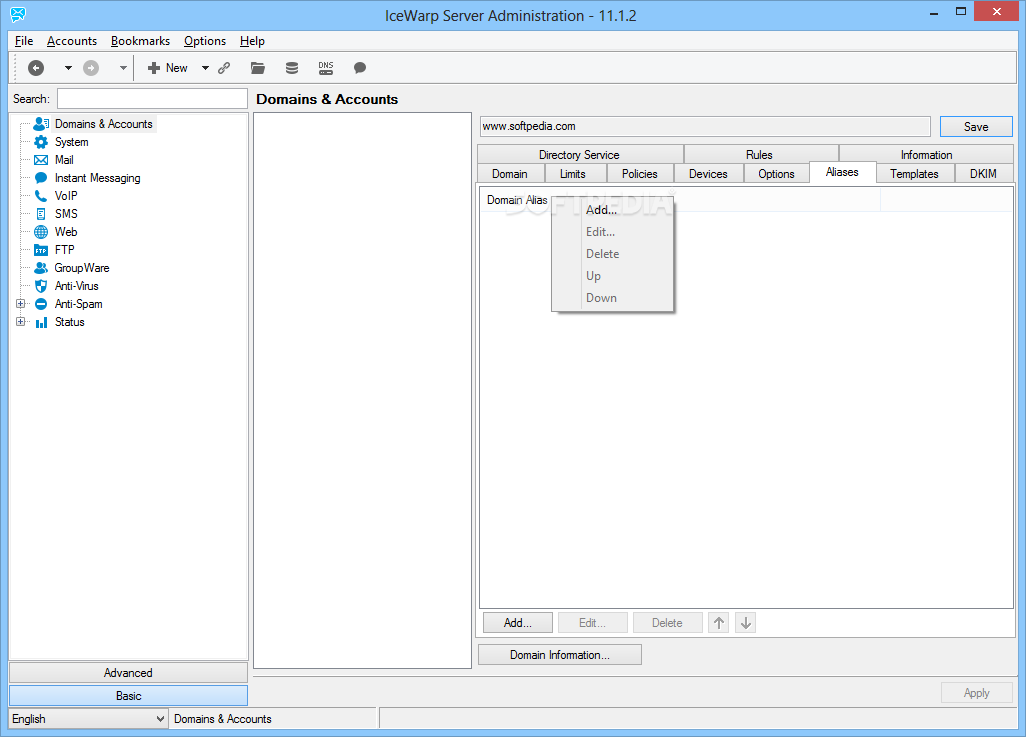Viewport: 1026px width, 737px height.
Task: Click the Mail envelope icon
Action: [x=41, y=160]
